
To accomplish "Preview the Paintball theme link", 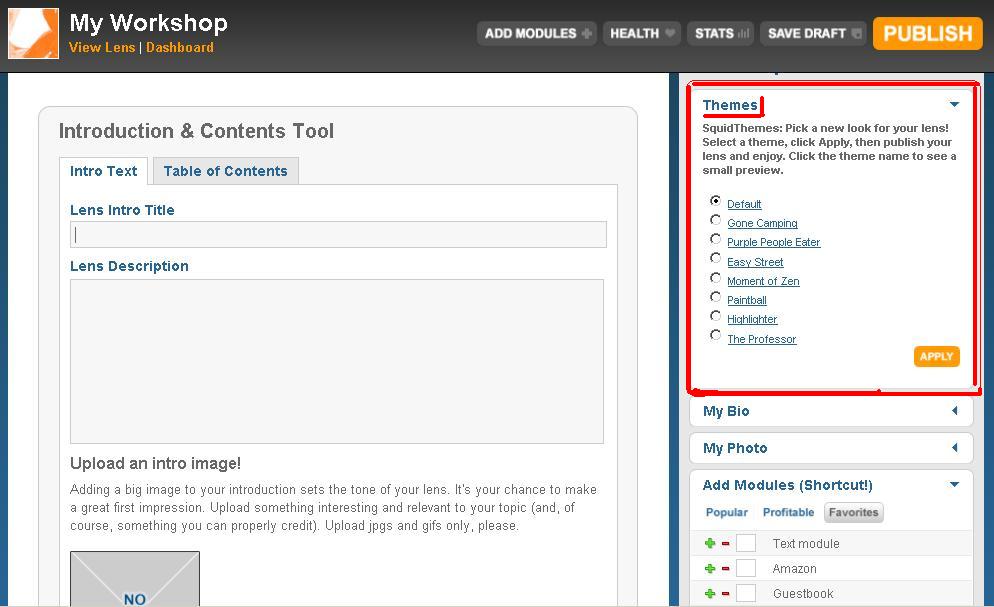I will pyautogui.click(x=747, y=300).
